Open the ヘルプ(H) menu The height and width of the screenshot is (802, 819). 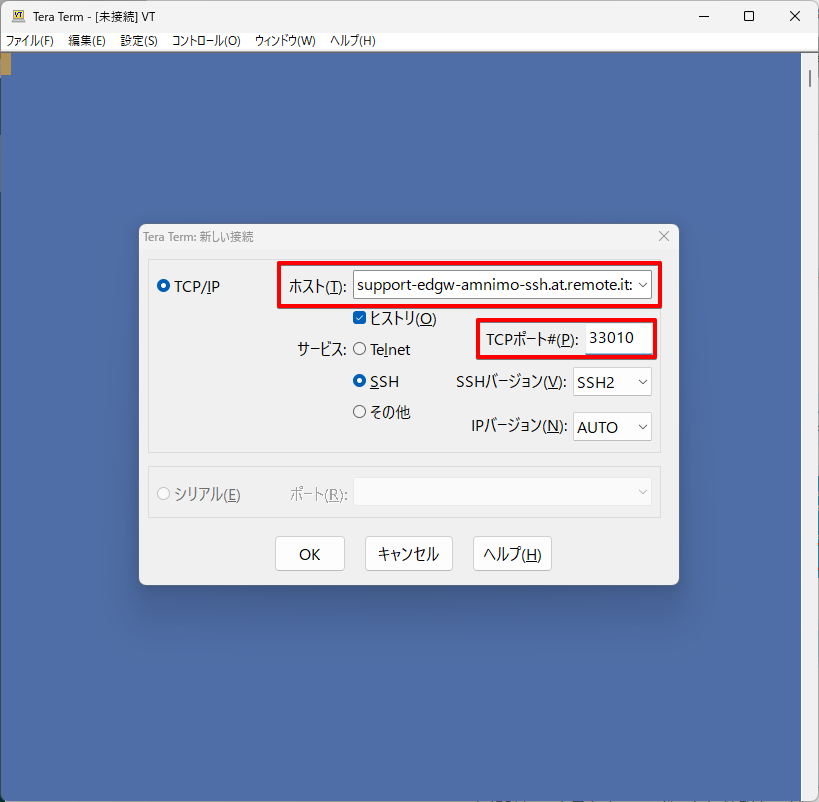tap(353, 41)
